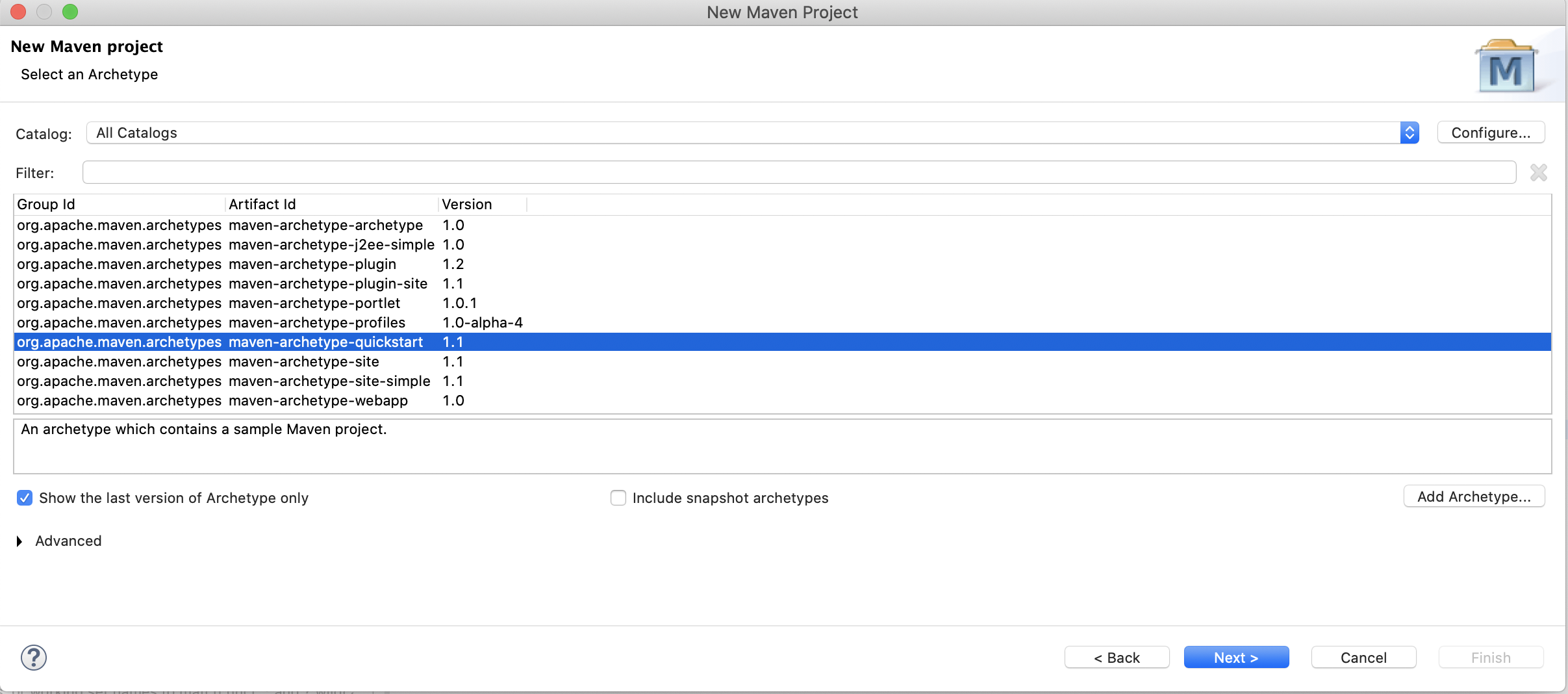
Task: Click inside the Filter text field
Action: point(799,173)
